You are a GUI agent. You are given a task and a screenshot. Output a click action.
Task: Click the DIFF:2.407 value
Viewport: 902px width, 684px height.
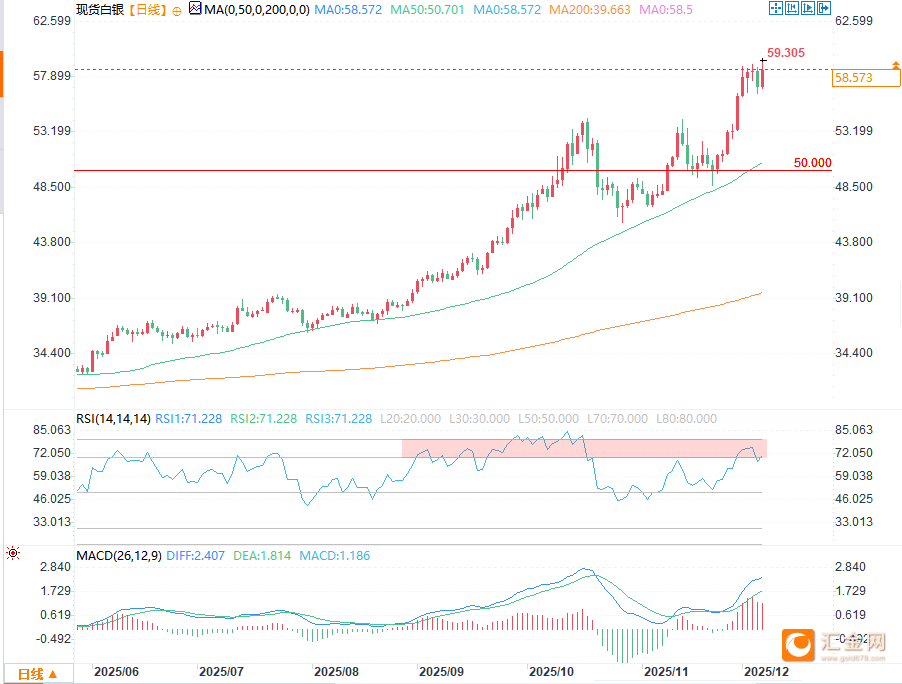coord(196,556)
